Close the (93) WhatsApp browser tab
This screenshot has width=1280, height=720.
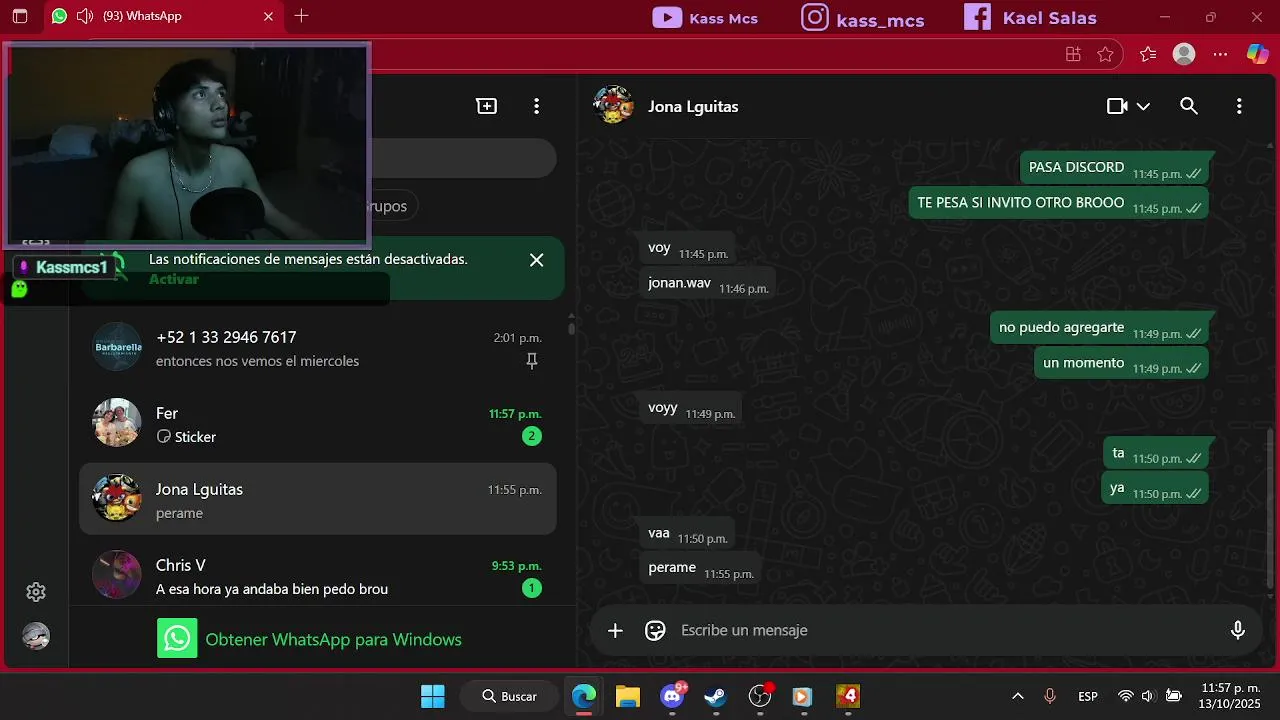click(268, 16)
